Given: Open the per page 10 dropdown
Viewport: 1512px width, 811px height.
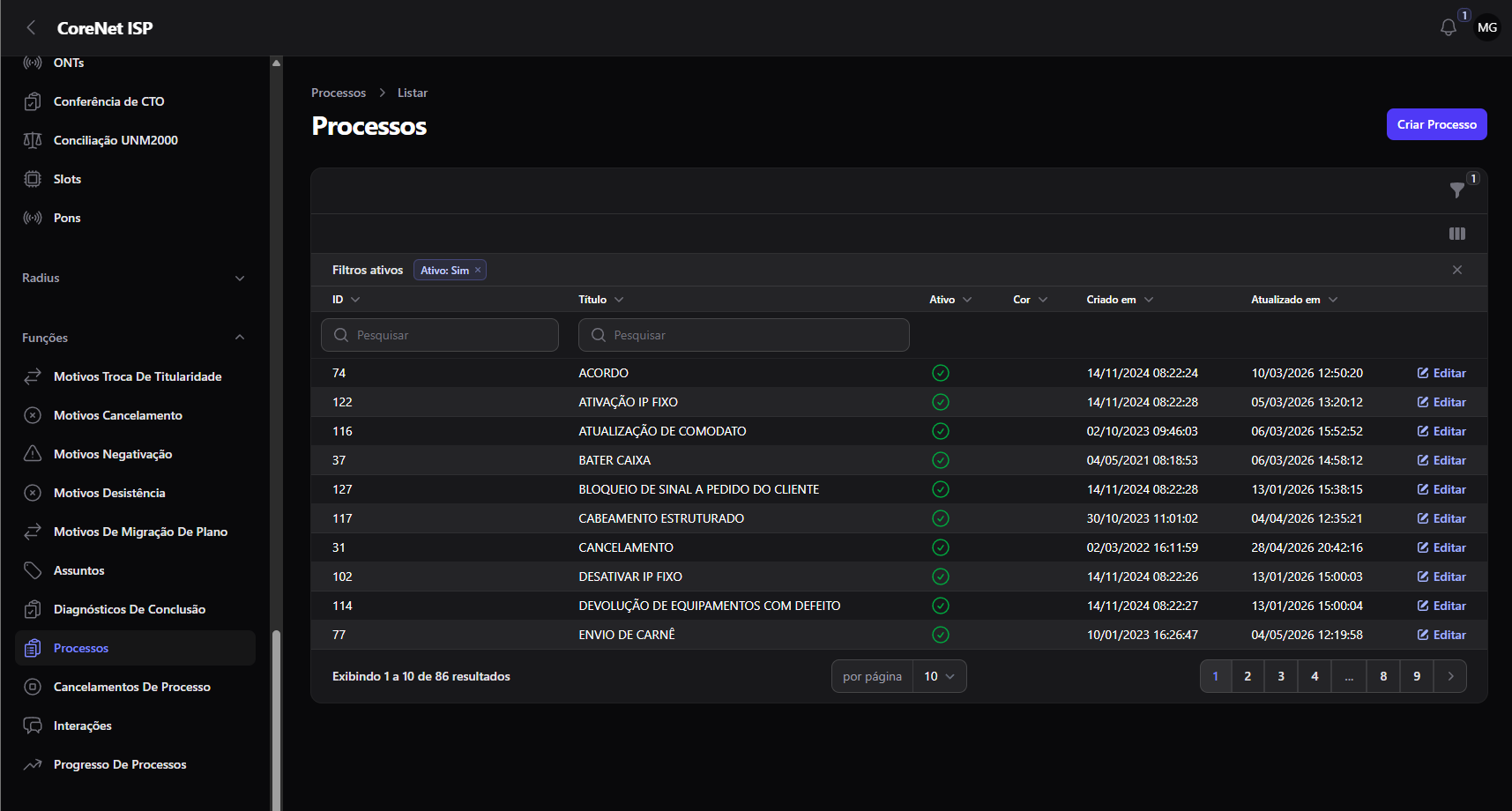Looking at the screenshot, I should pos(940,676).
